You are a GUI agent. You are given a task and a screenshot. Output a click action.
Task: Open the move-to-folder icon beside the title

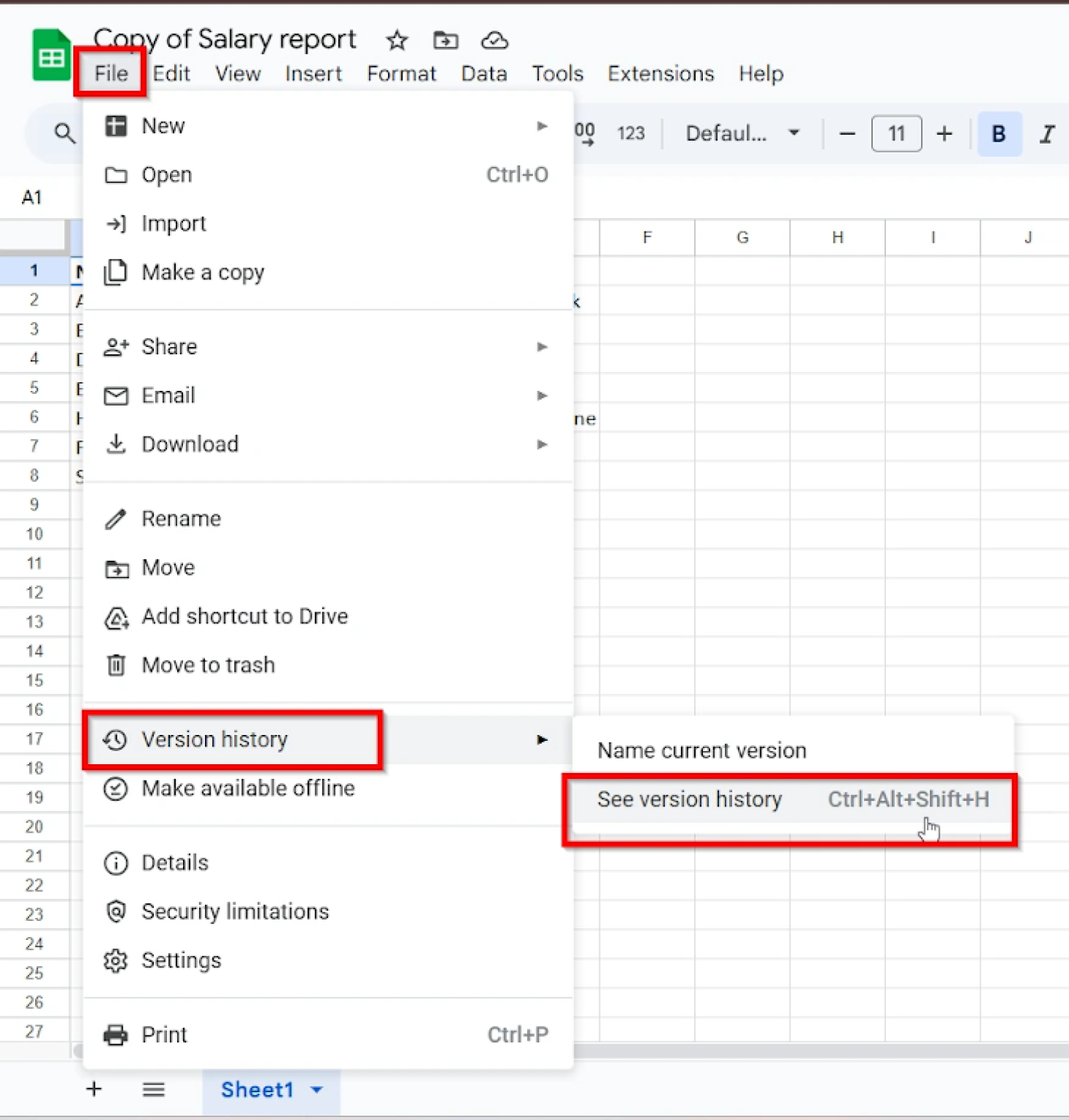[x=445, y=40]
